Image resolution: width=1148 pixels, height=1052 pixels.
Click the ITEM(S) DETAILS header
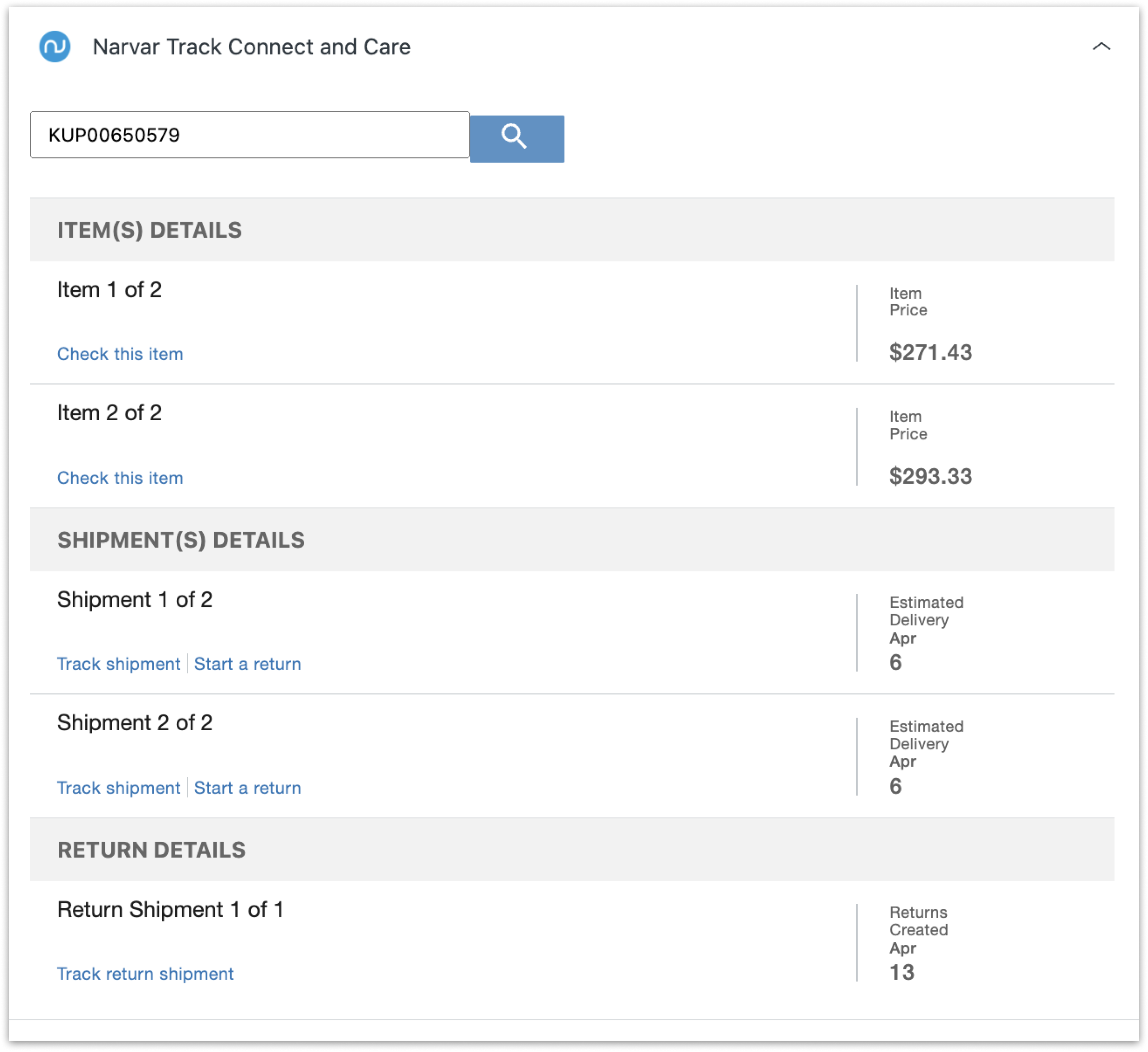point(572,230)
